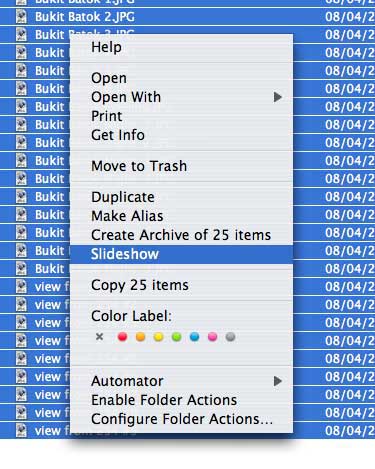The height and width of the screenshot is (469, 375).
Task: Apply the pink color label
Action: 213,337
